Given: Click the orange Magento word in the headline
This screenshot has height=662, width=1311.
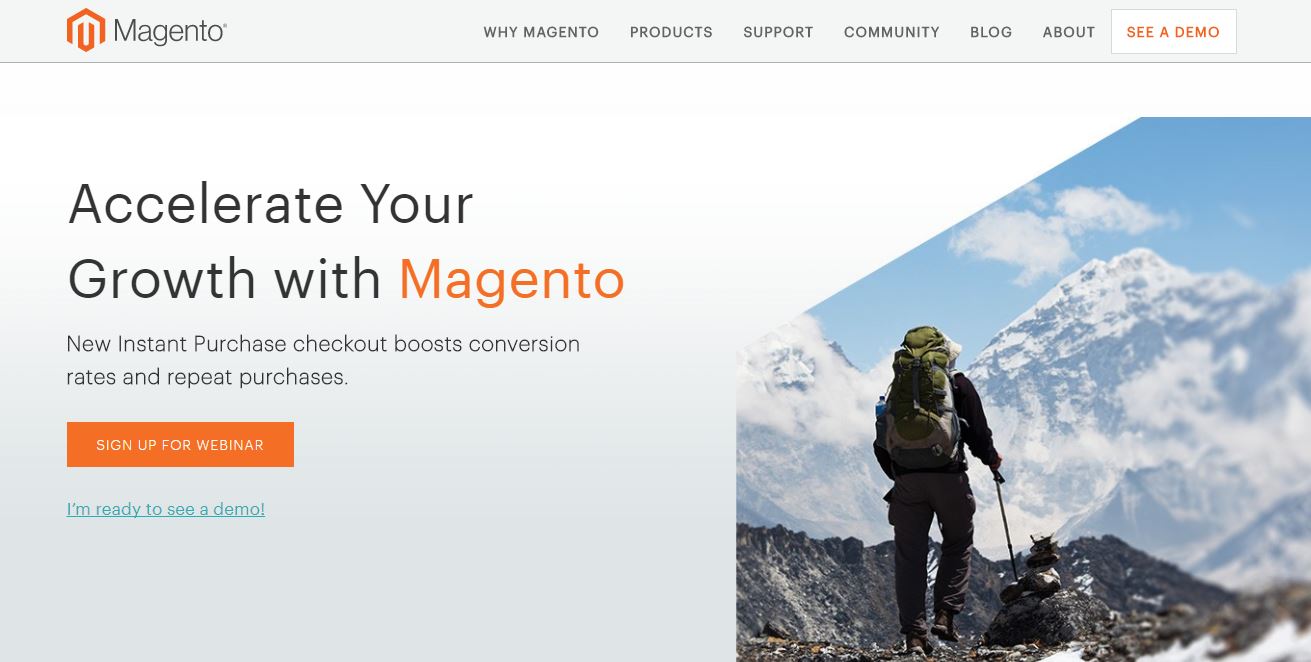Looking at the screenshot, I should [512, 279].
